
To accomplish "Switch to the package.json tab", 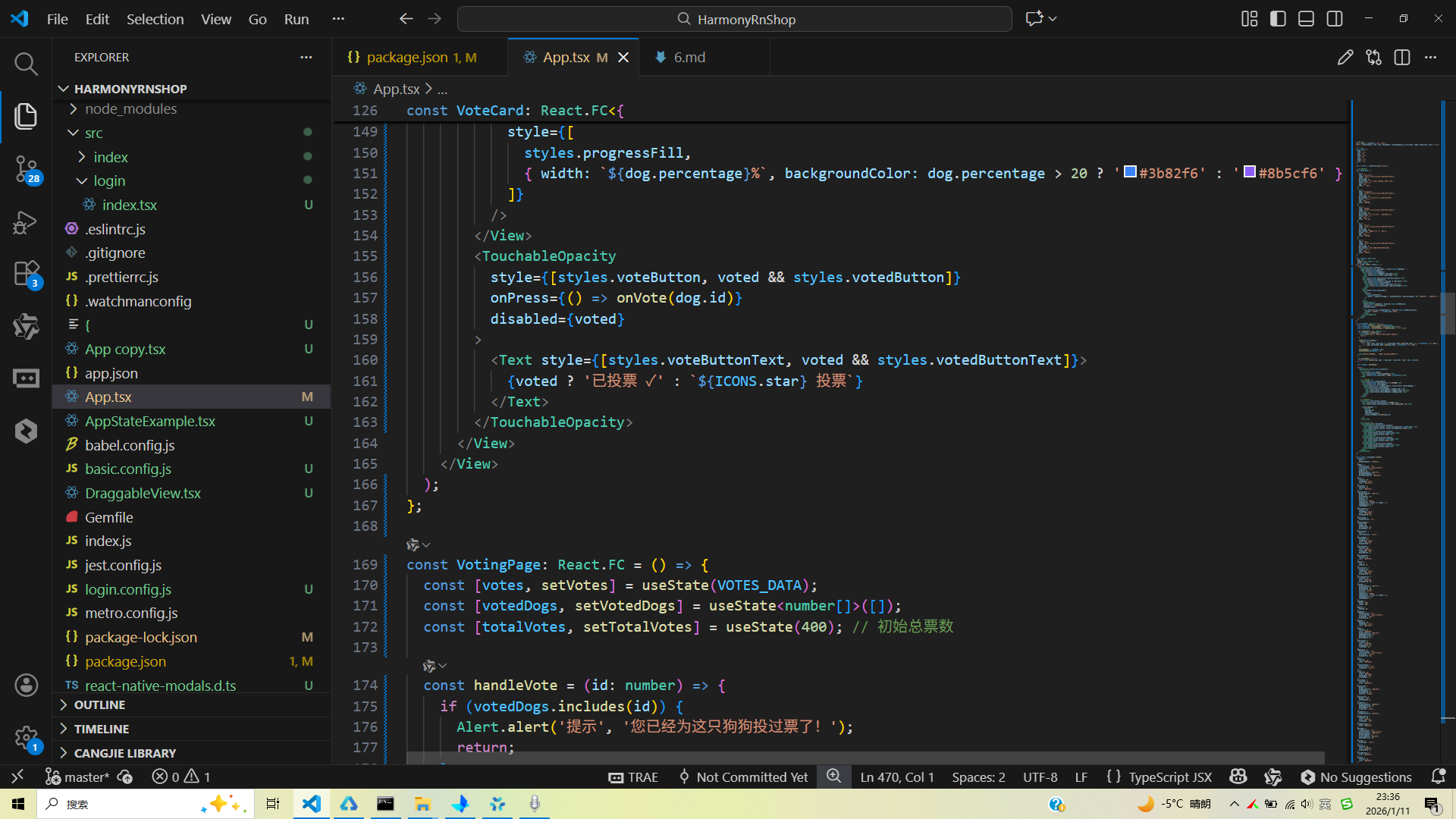I will tap(407, 58).
